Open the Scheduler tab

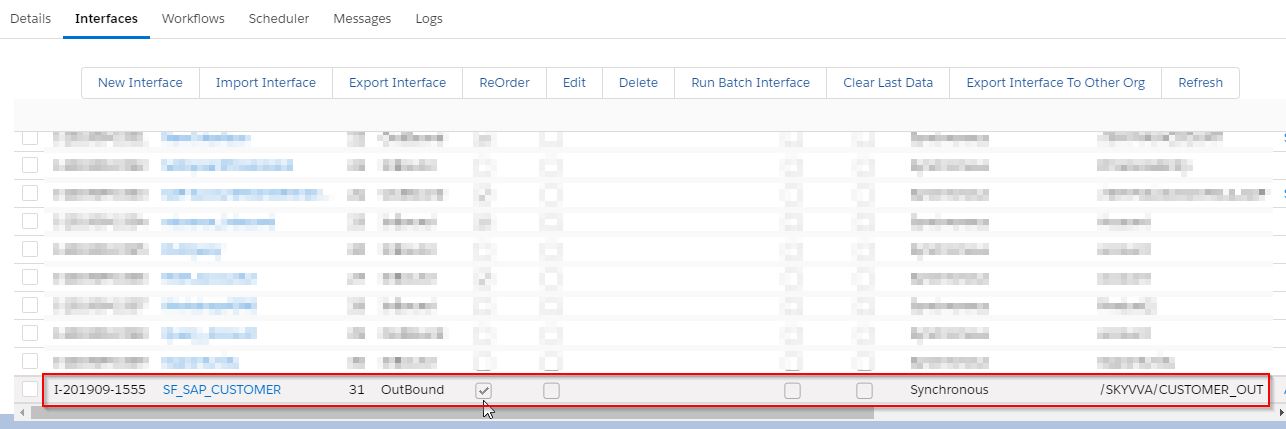(279, 19)
